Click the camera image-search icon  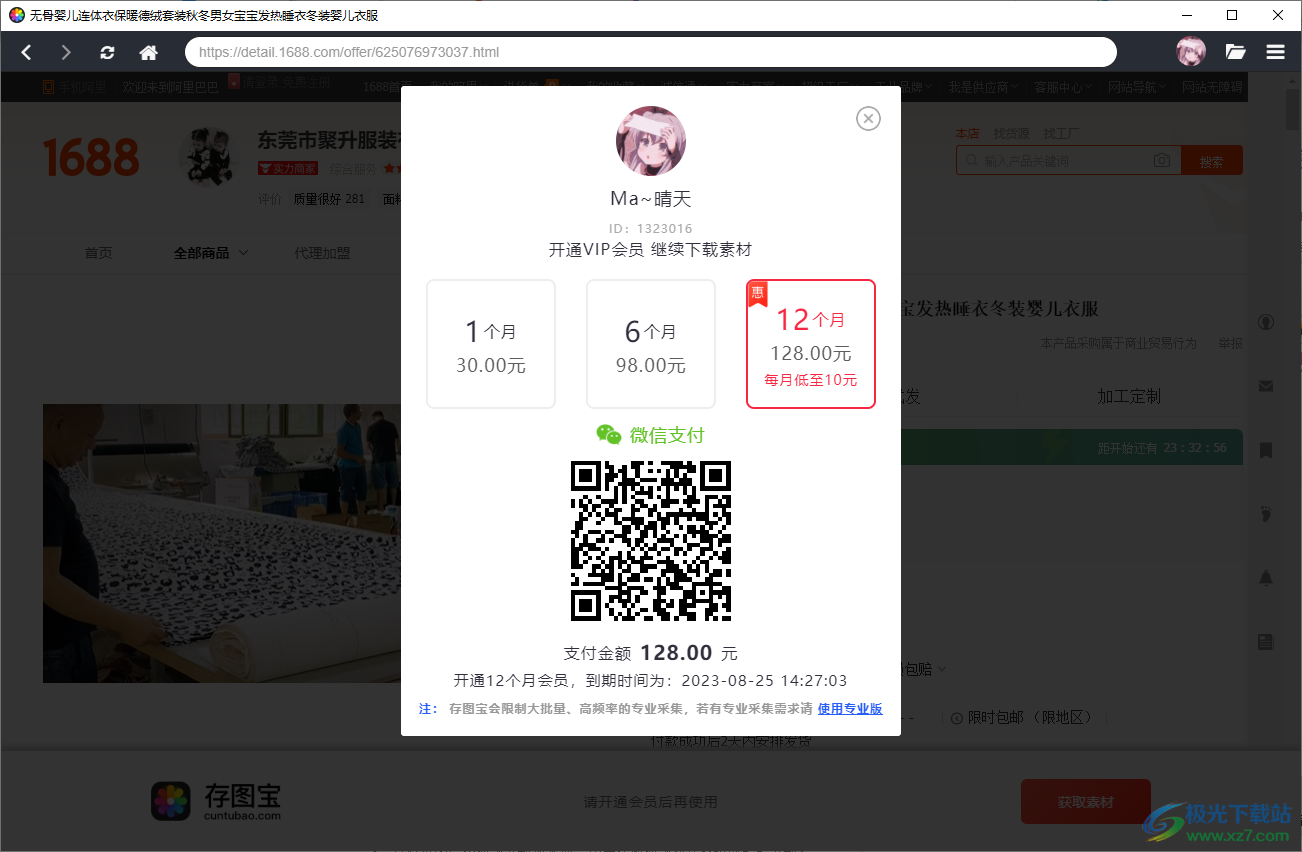pyautogui.click(x=1162, y=160)
